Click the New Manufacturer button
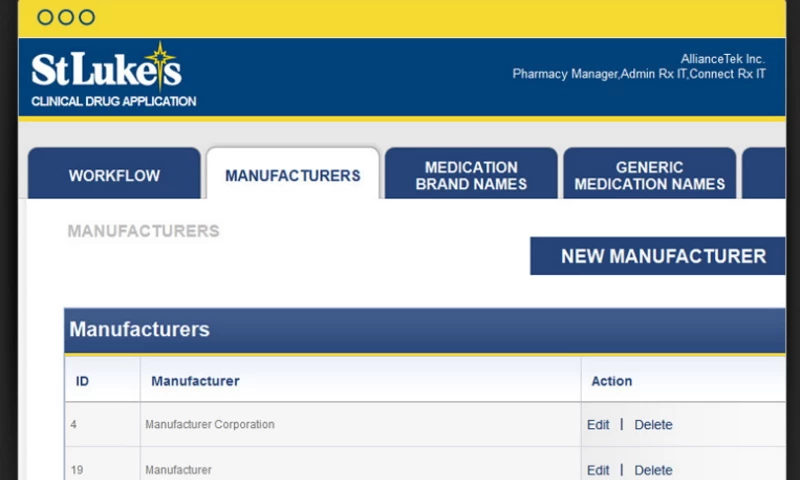 tap(658, 256)
